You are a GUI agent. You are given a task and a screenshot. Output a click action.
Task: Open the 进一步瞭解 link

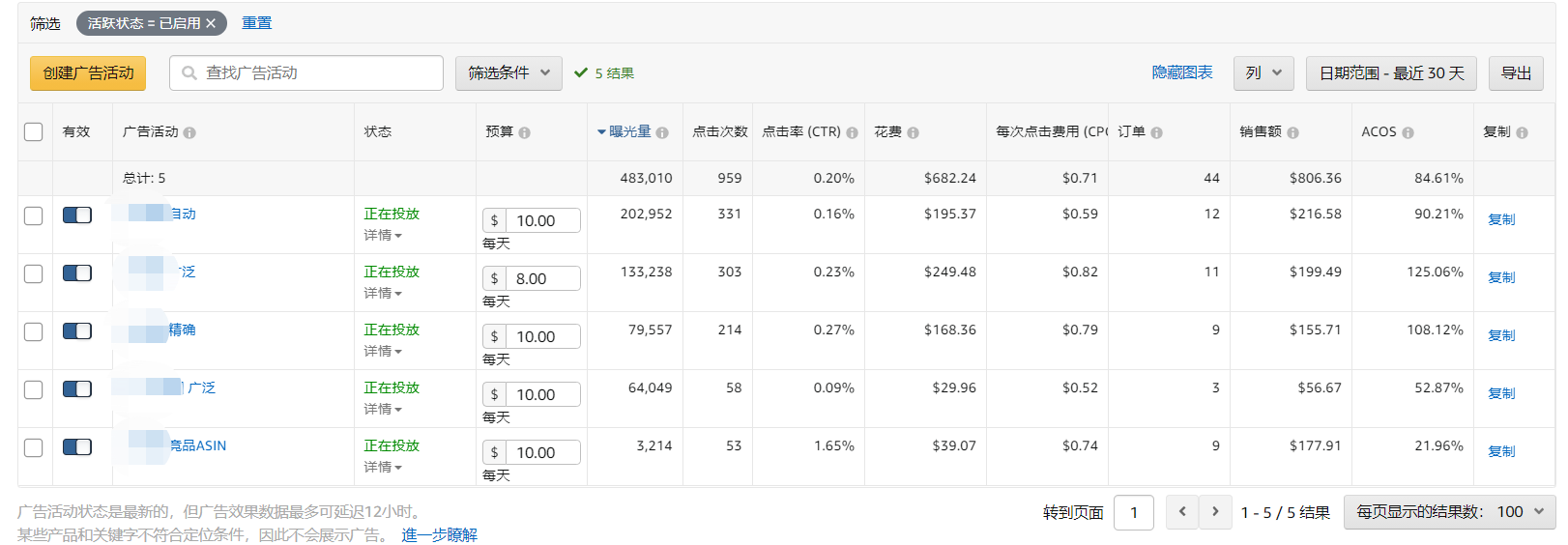pyautogui.click(x=439, y=535)
